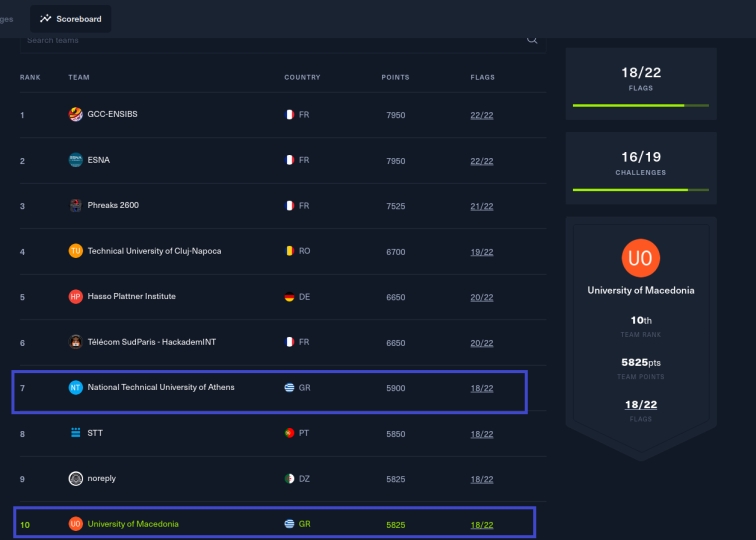756x540 pixels.
Task: Select Hasso Plattner Institute name
Action: click(131, 297)
